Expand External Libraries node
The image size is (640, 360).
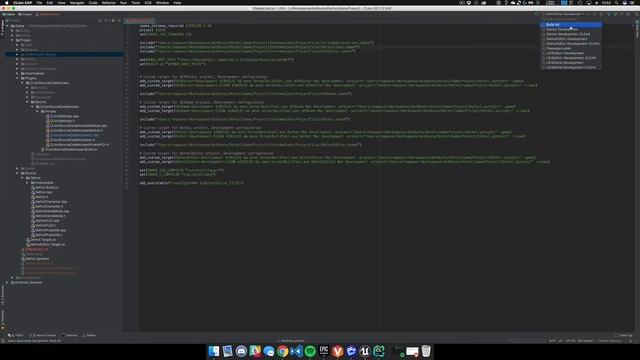[x=7, y=282]
